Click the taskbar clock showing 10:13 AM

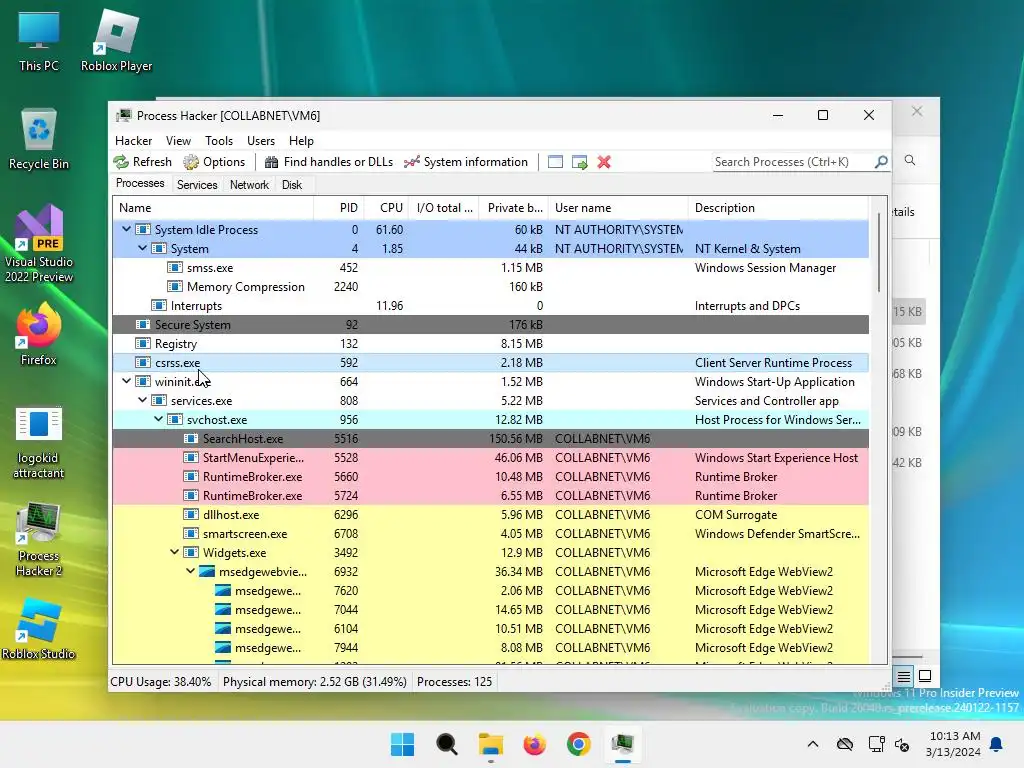(954, 744)
